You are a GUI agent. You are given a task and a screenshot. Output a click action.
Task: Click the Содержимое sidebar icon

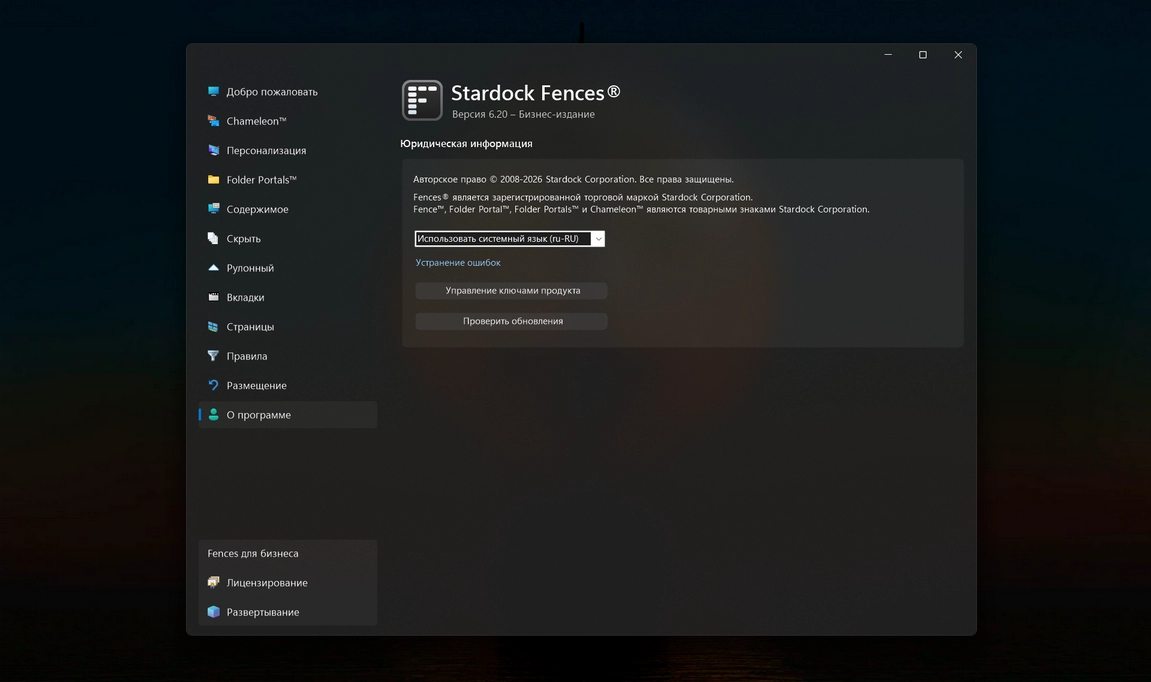click(214, 209)
